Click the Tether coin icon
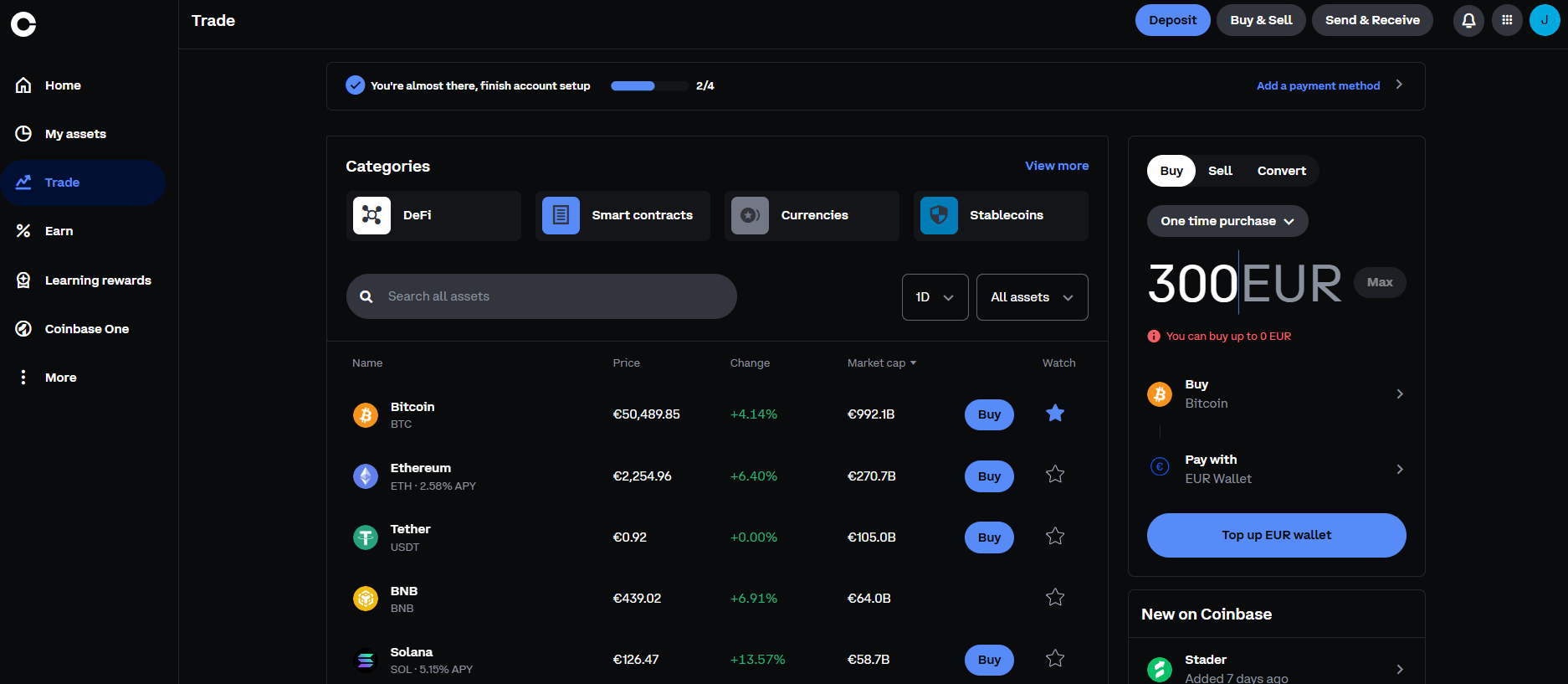The image size is (1568, 684). pyautogui.click(x=366, y=537)
